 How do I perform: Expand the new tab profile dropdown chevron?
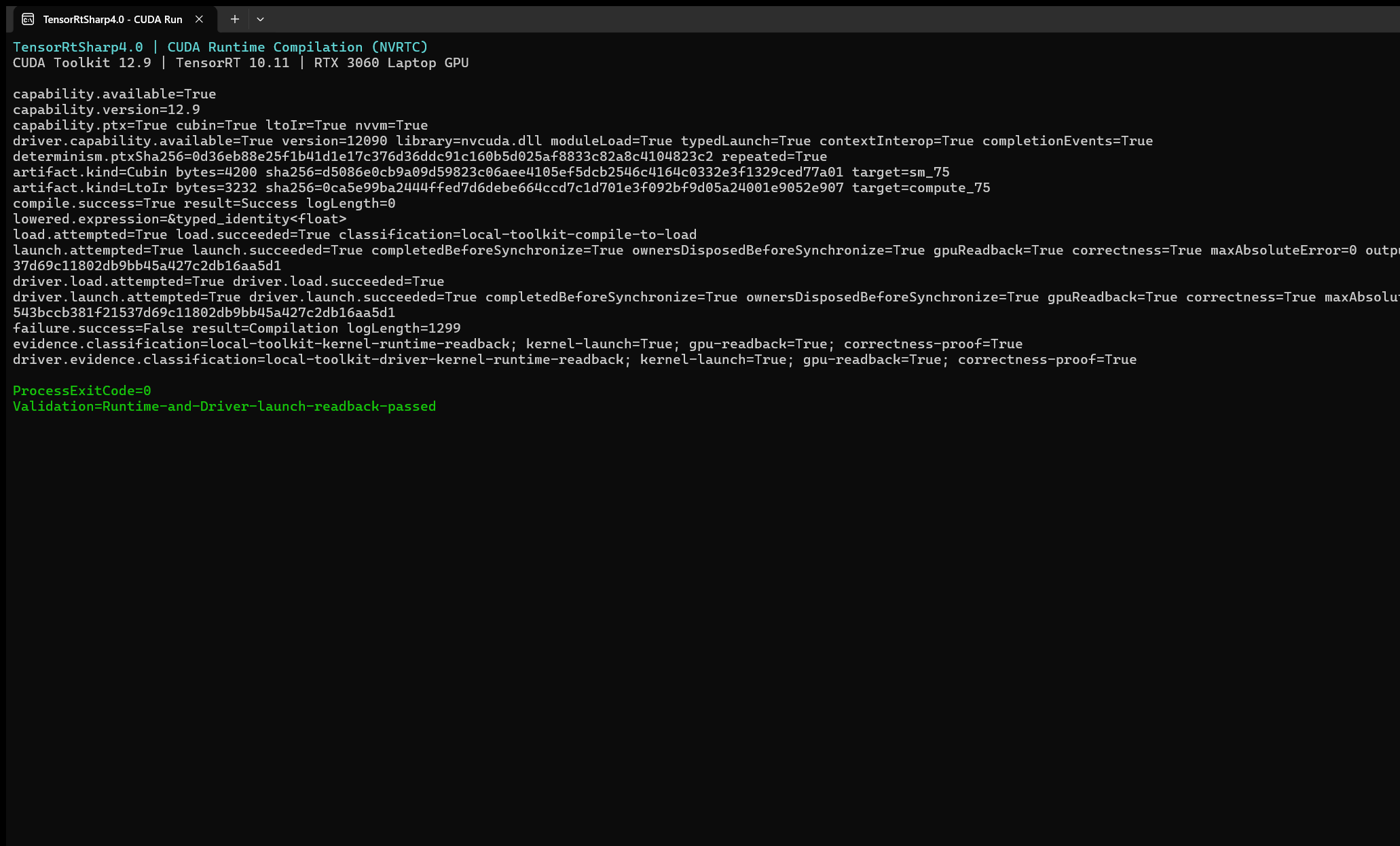(x=260, y=19)
